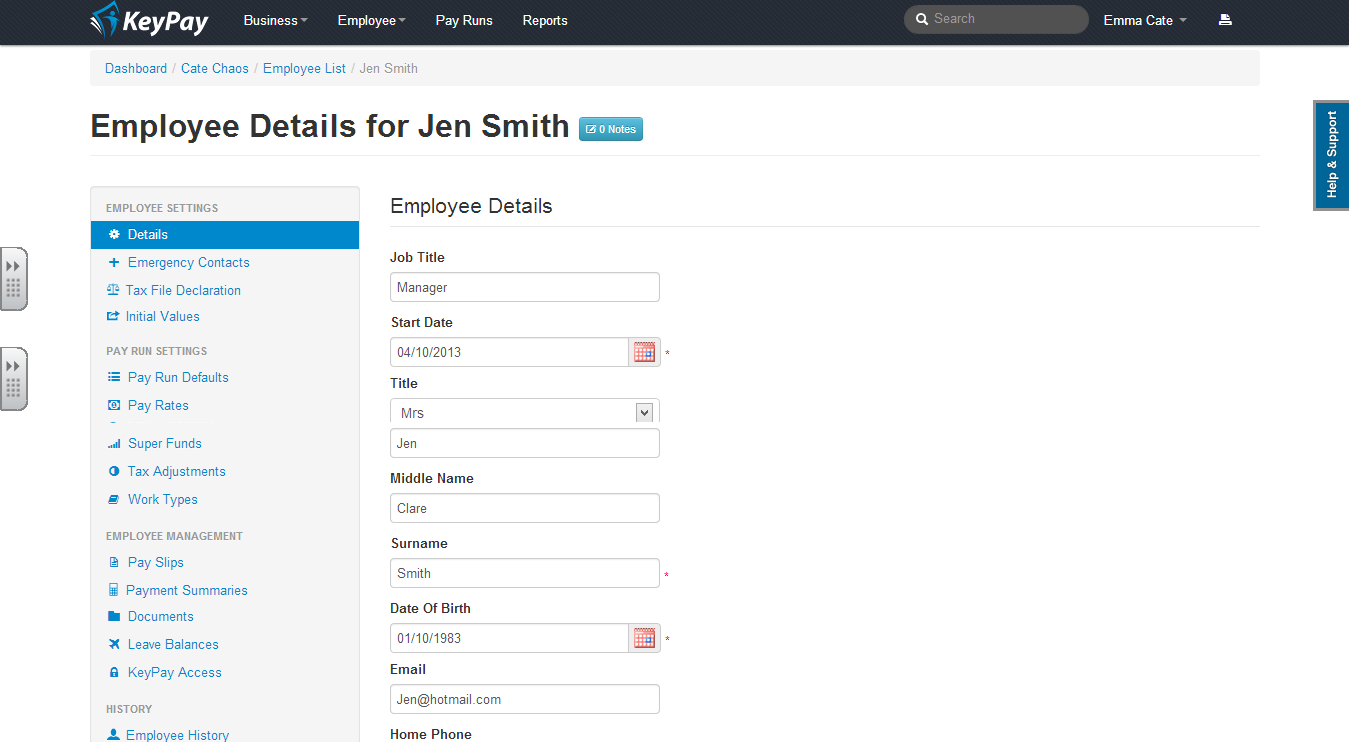This screenshot has width=1349, height=742.
Task: Open the Business dropdown menu
Action: pyautogui.click(x=275, y=20)
